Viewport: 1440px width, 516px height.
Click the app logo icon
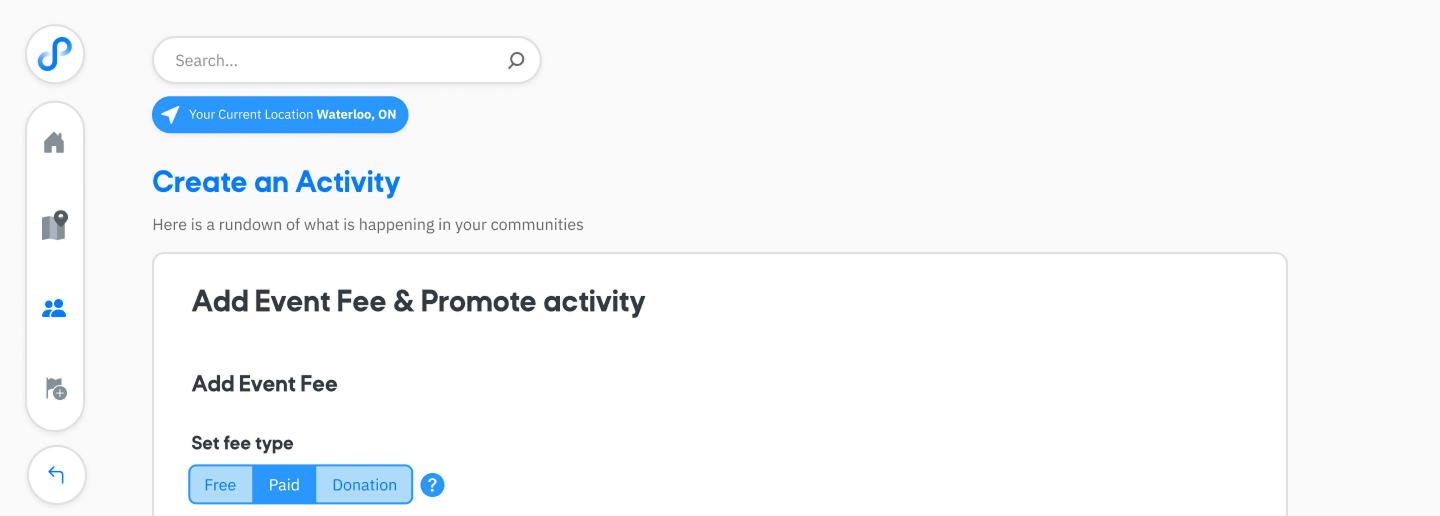pyautogui.click(x=55, y=54)
